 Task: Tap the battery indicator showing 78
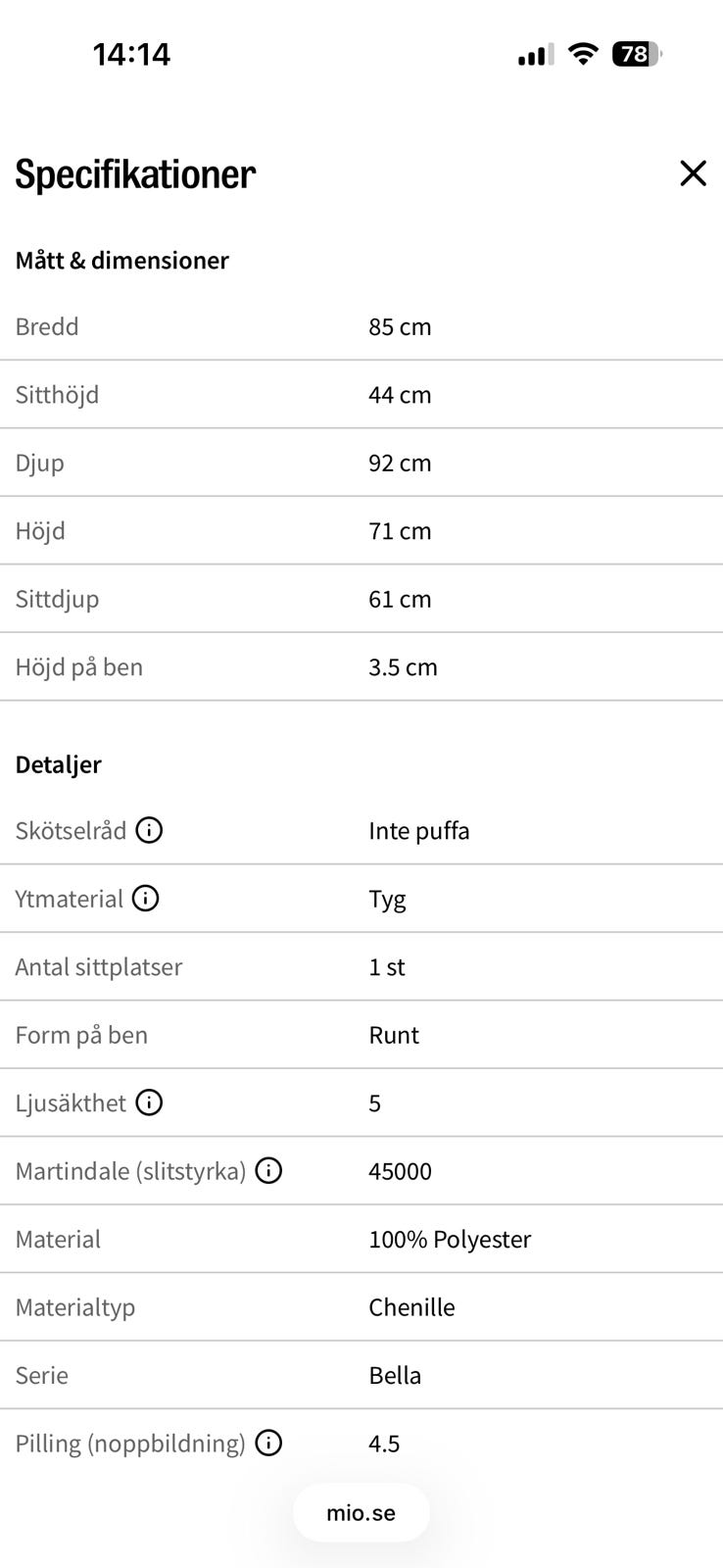637,54
